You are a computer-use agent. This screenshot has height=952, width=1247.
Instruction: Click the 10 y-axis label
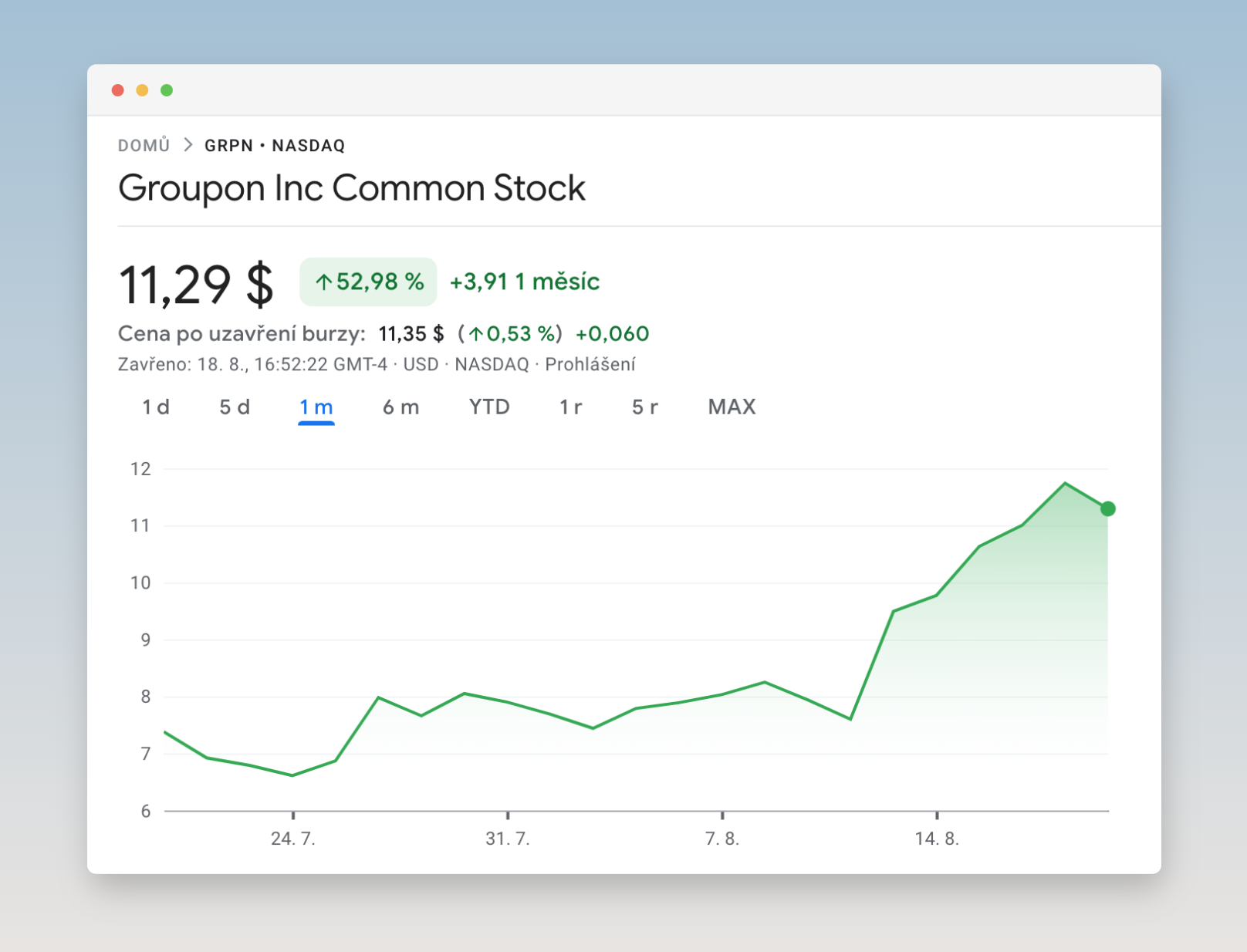click(x=140, y=583)
